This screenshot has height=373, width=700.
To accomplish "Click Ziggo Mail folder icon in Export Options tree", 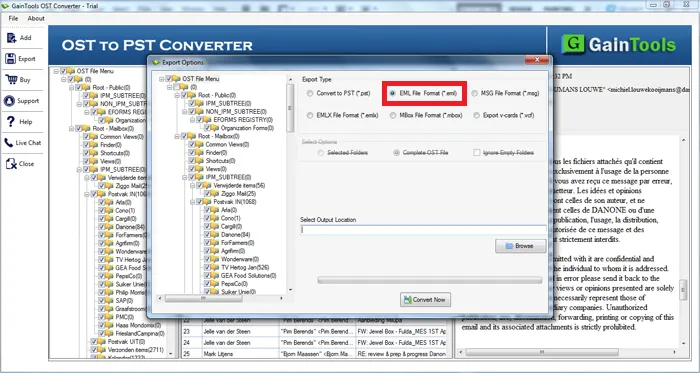I will point(216,194).
